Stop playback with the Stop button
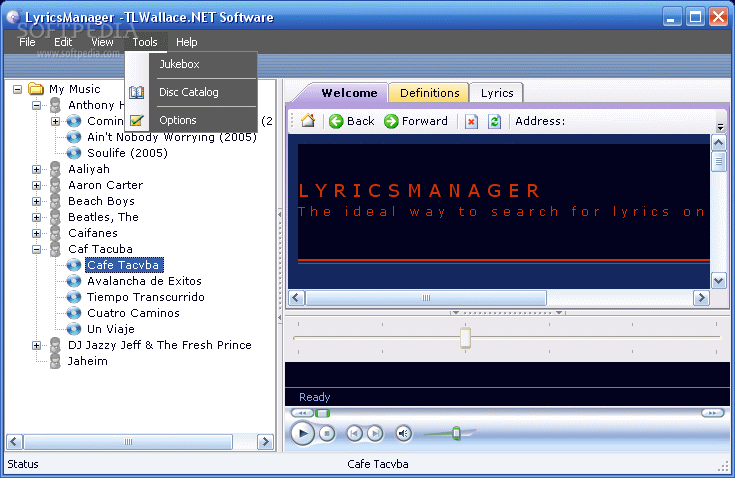The width and height of the screenshot is (735, 478). point(327,433)
